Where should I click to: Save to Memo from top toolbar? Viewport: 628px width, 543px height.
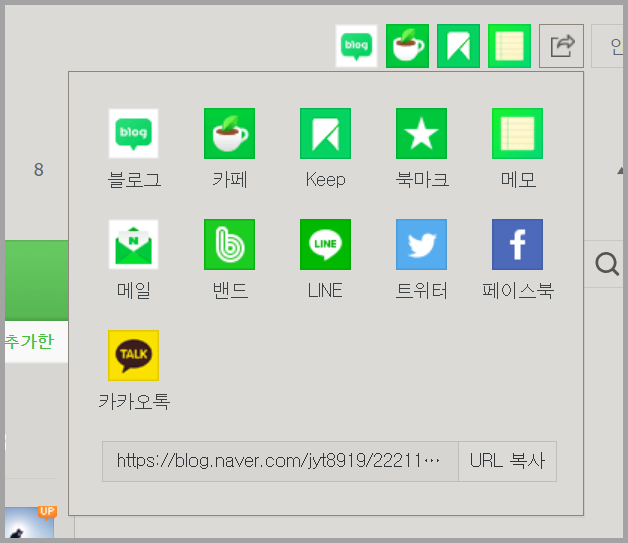click(x=509, y=46)
